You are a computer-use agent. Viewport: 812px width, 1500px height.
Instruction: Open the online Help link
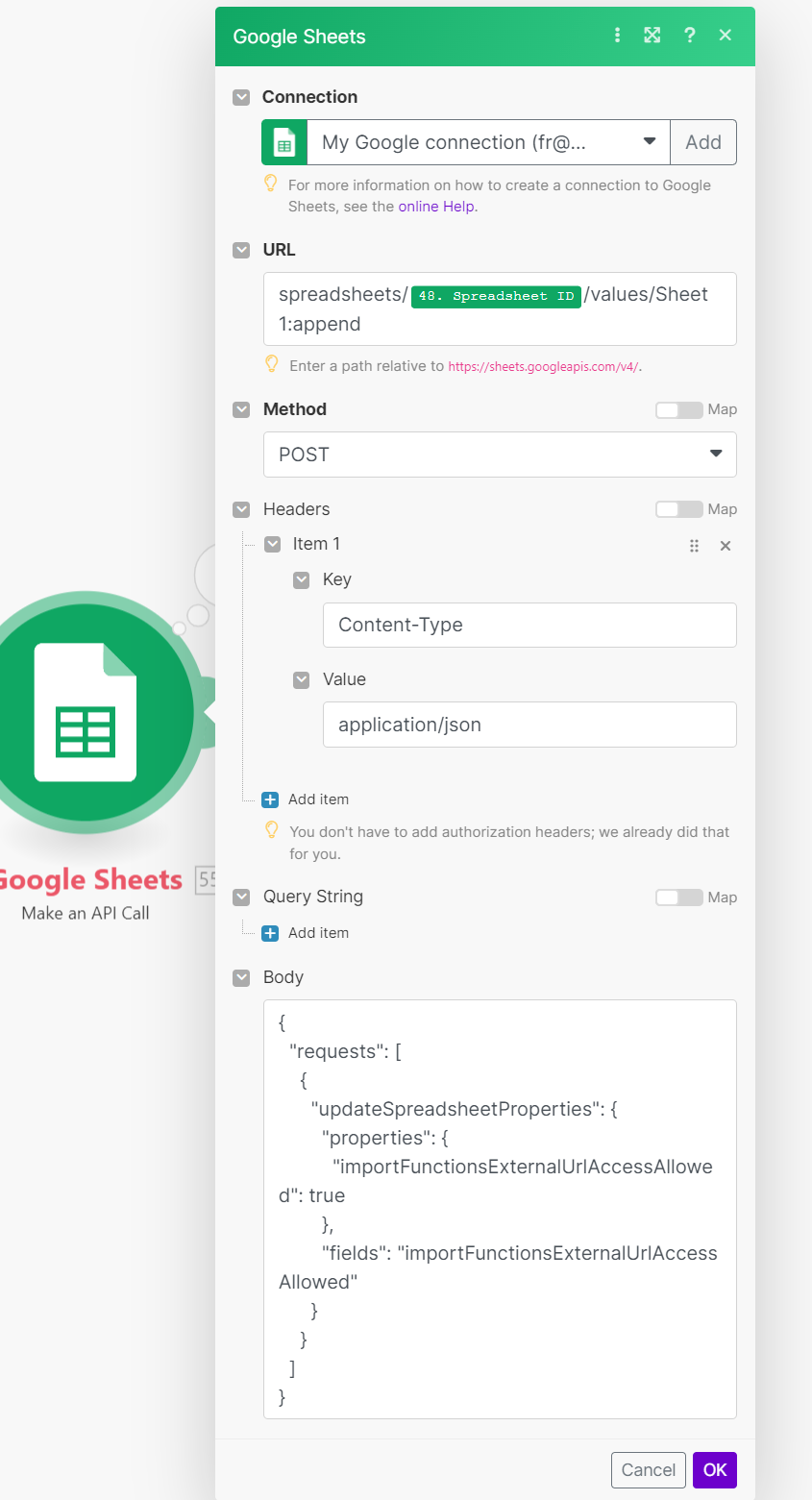pos(436,207)
